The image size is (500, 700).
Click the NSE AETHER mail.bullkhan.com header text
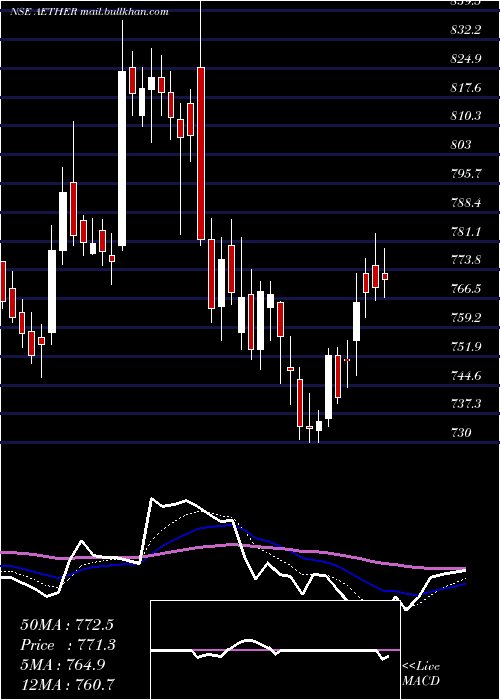point(89,12)
